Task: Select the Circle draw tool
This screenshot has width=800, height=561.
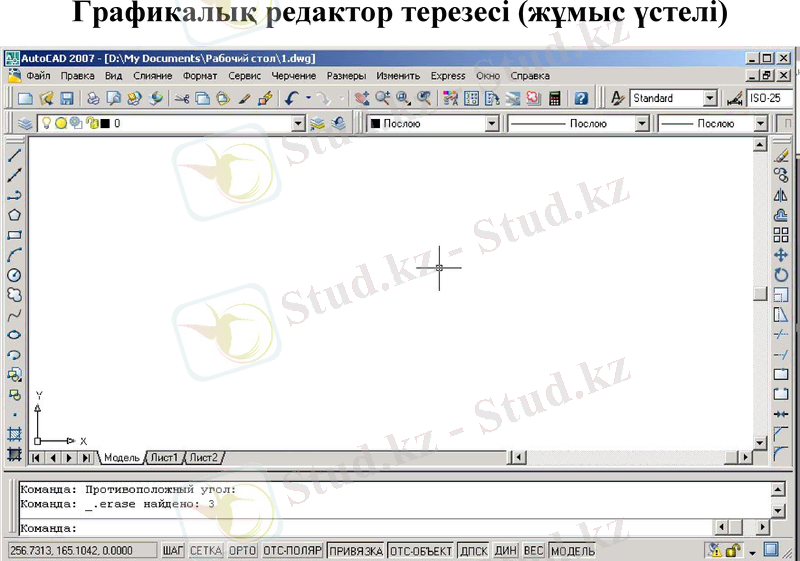Action: 14,275
